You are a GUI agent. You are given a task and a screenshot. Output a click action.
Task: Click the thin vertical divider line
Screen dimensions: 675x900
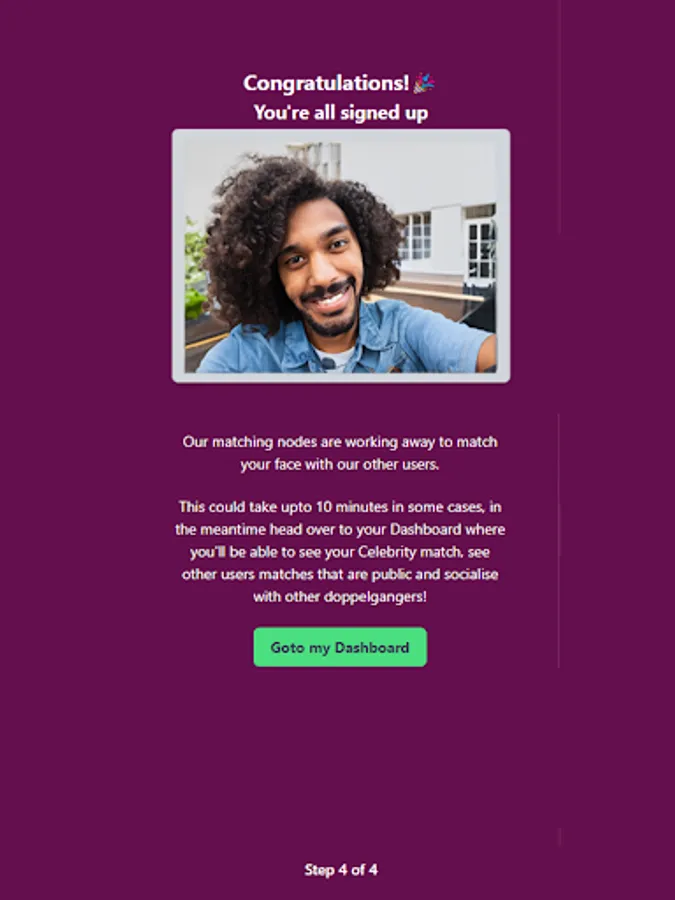coord(558,540)
